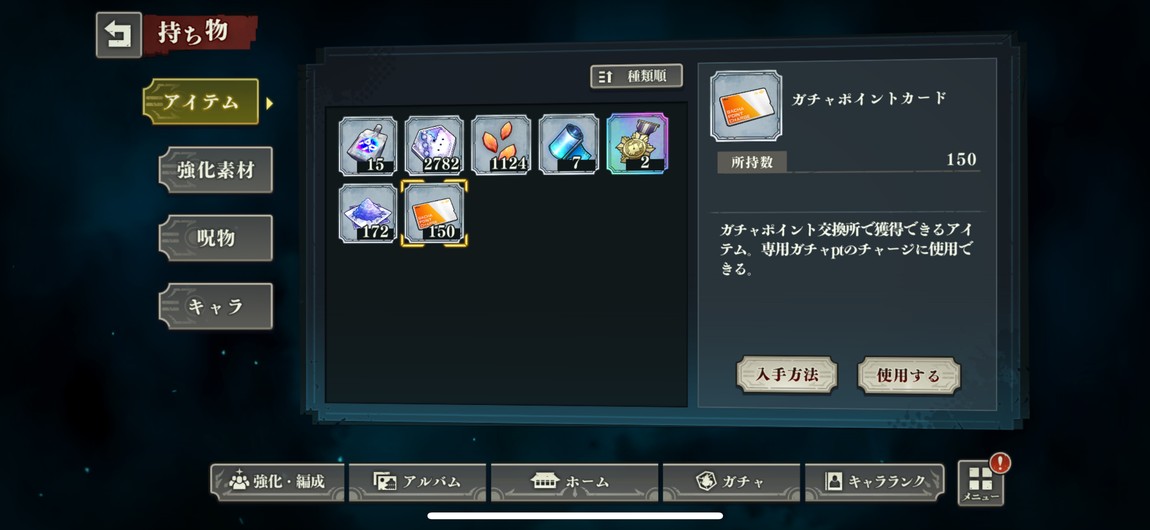This screenshot has height=530, width=1150.
Task: Select the item with count 15
Action: pyautogui.click(x=368, y=145)
